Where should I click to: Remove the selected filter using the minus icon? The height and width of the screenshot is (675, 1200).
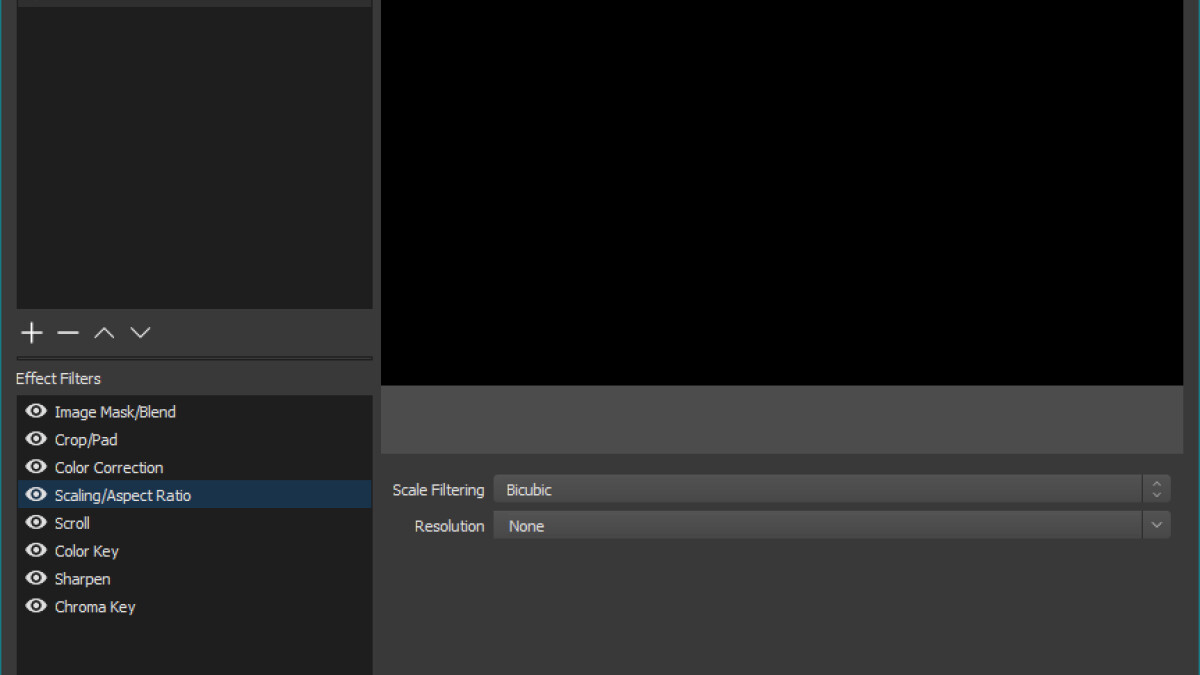pyautogui.click(x=67, y=332)
